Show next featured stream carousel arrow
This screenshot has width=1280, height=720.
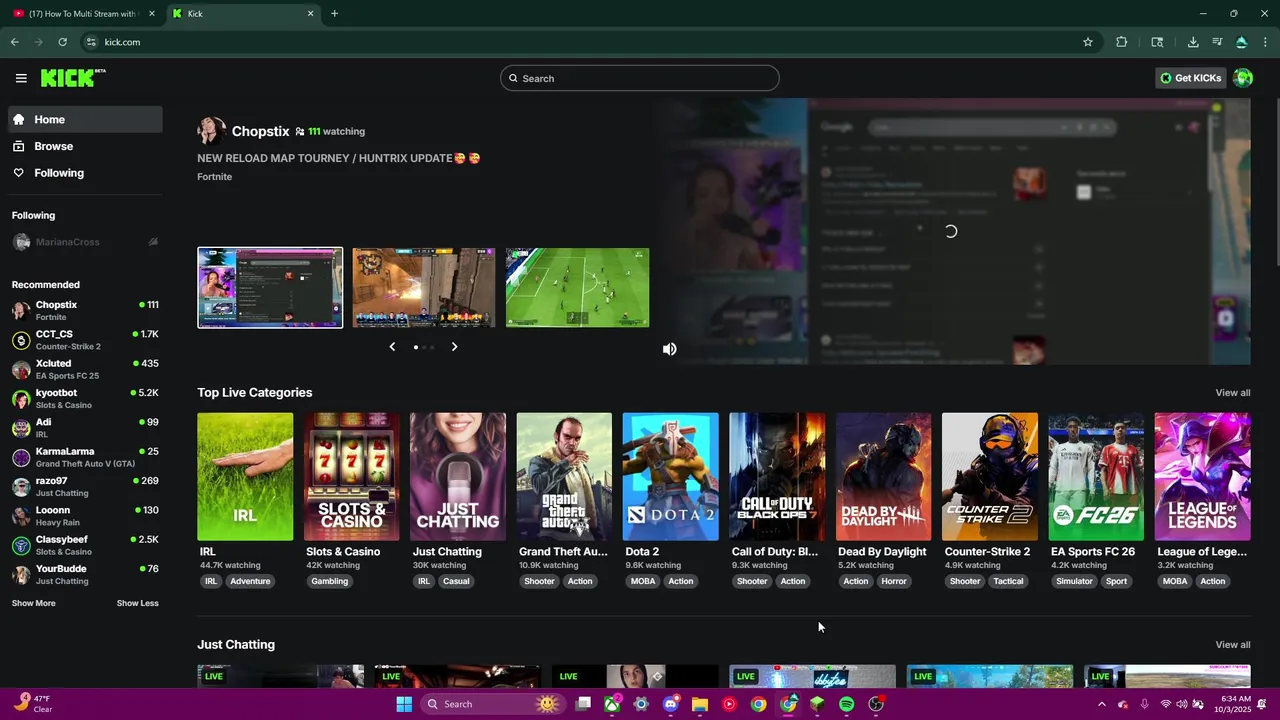pyautogui.click(x=454, y=347)
